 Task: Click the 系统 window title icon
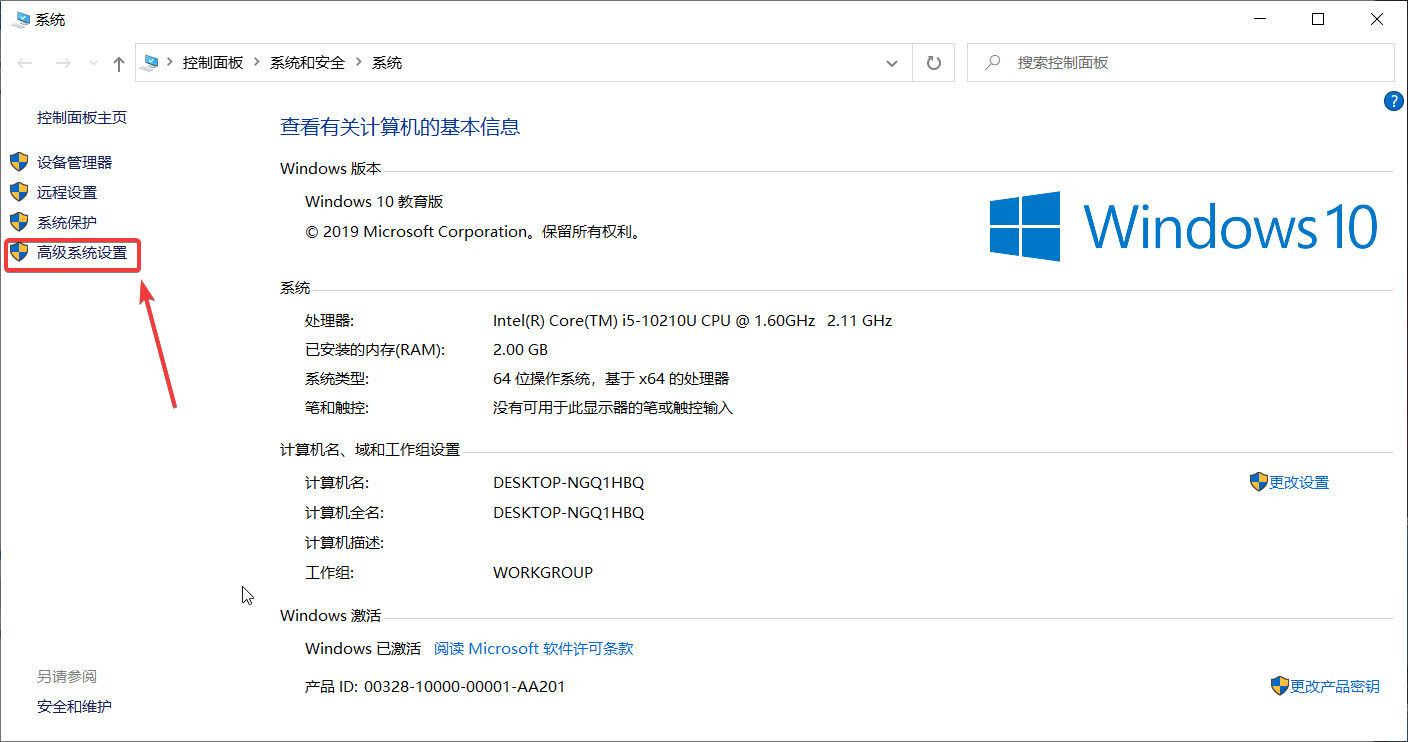point(20,19)
